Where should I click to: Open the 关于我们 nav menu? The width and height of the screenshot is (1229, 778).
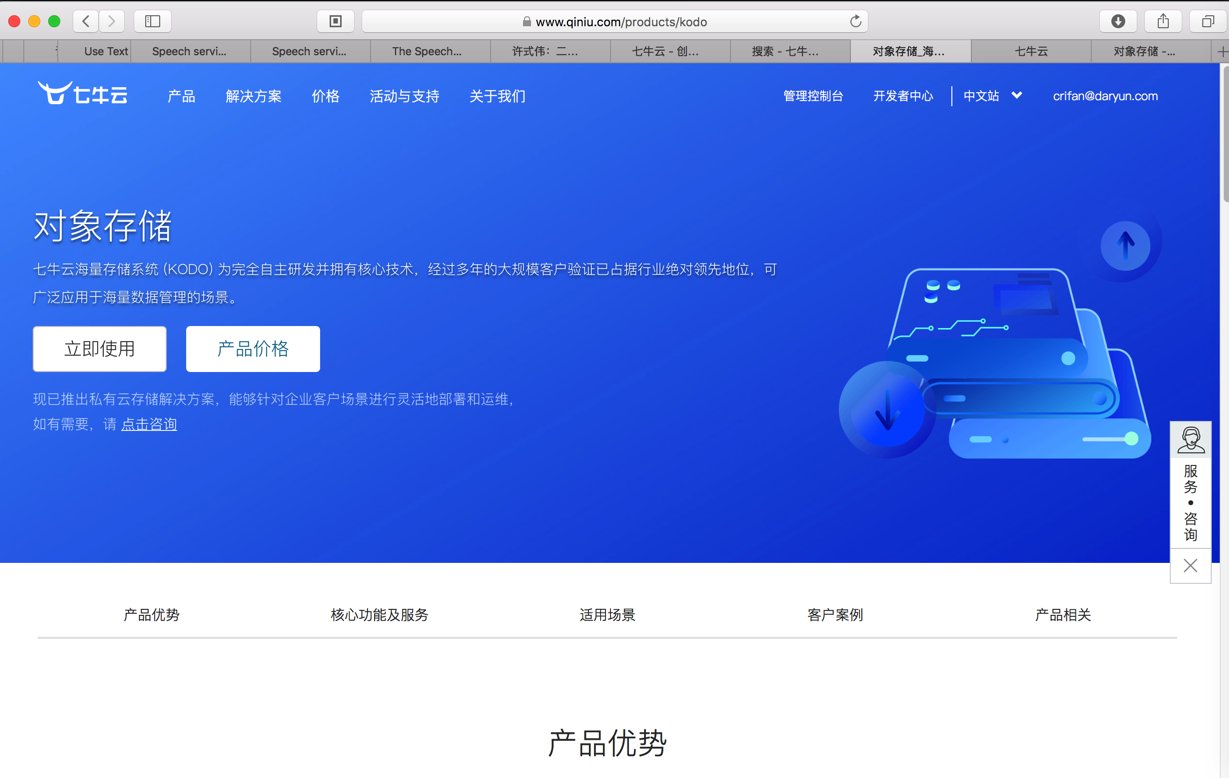[497, 96]
